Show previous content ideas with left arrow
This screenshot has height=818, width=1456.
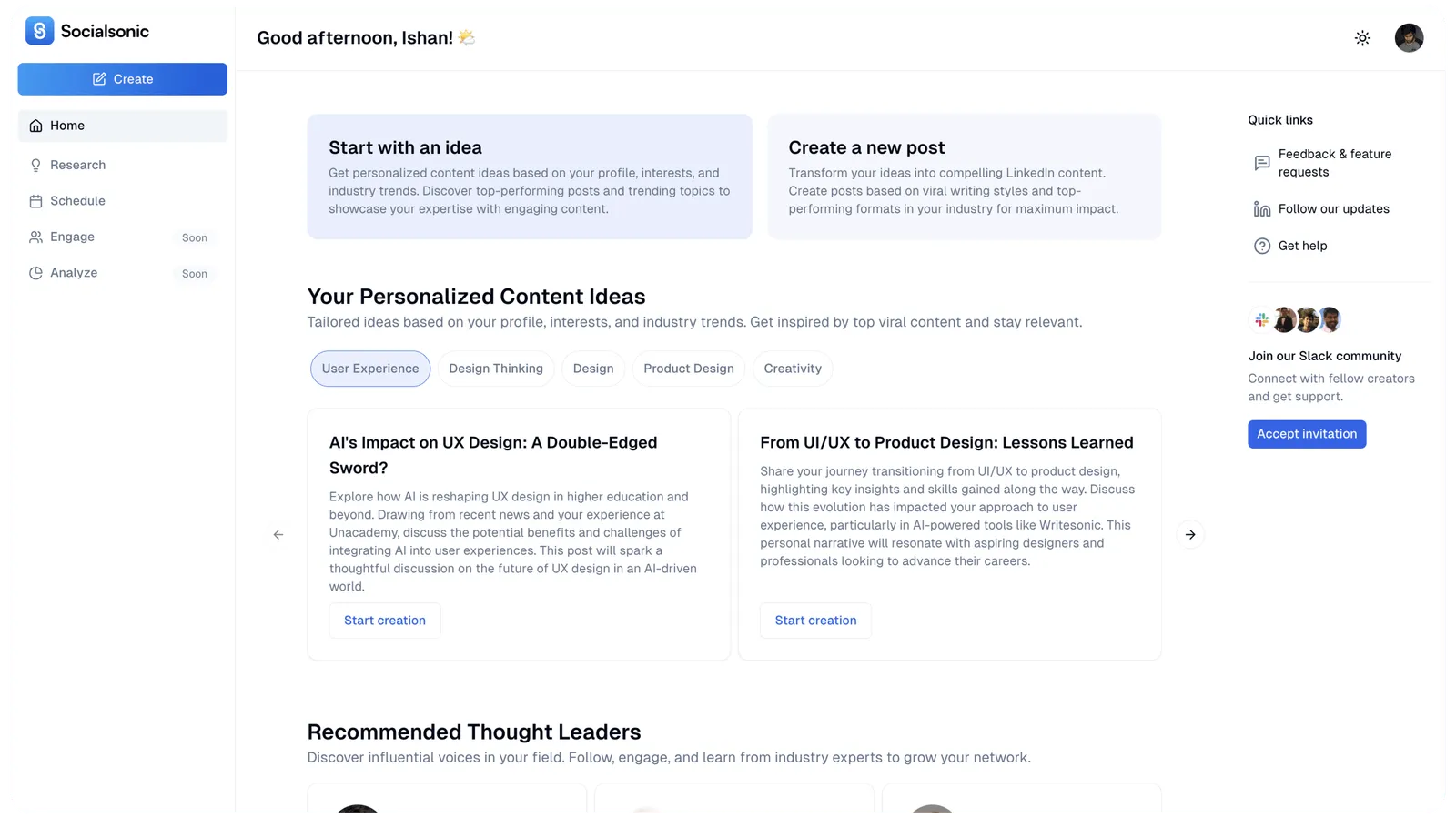coord(278,535)
